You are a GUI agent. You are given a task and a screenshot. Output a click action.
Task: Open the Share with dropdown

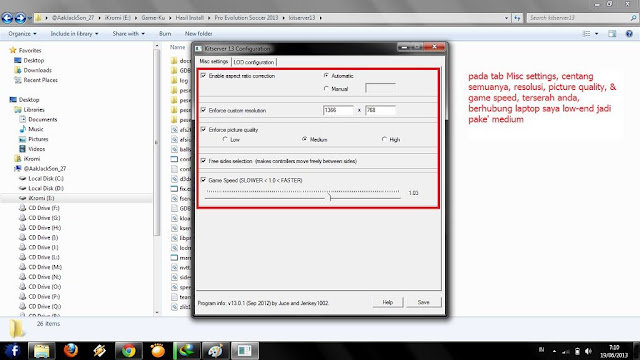[129, 33]
